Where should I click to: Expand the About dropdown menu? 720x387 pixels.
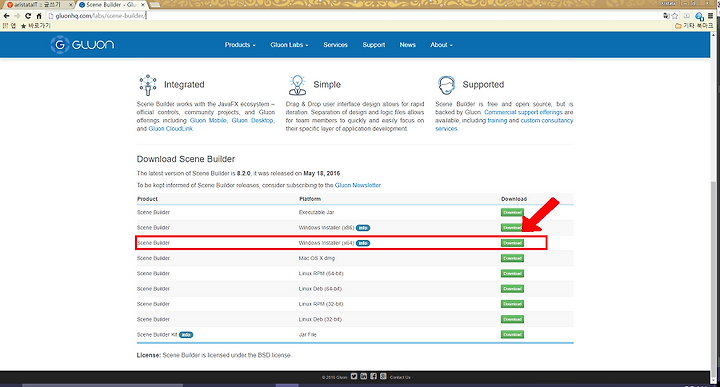tap(441, 45)
